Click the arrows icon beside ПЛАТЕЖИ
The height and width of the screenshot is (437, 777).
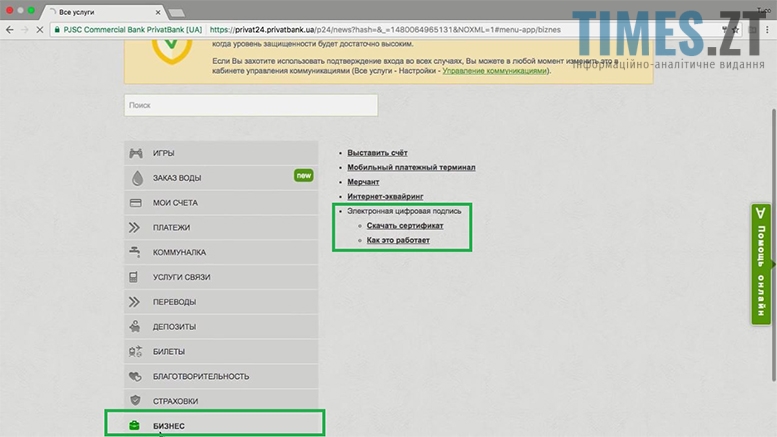point(135,227)
